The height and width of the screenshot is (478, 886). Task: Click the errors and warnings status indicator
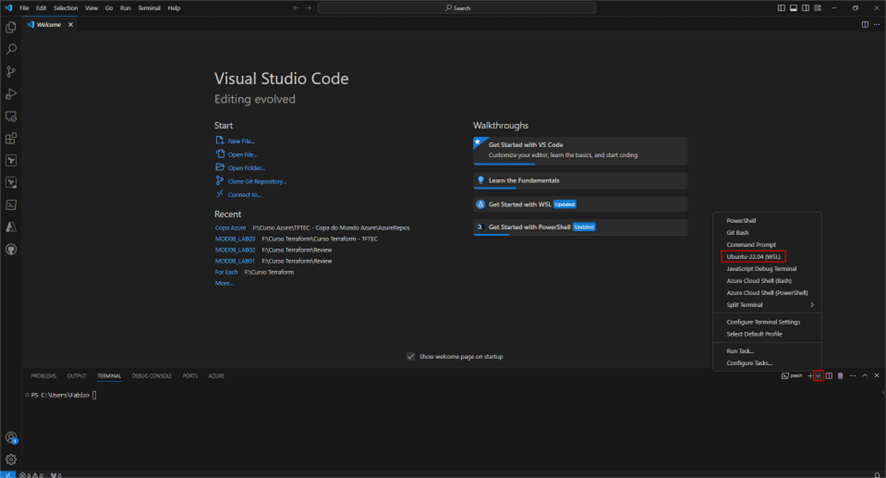tap(31, 475)
